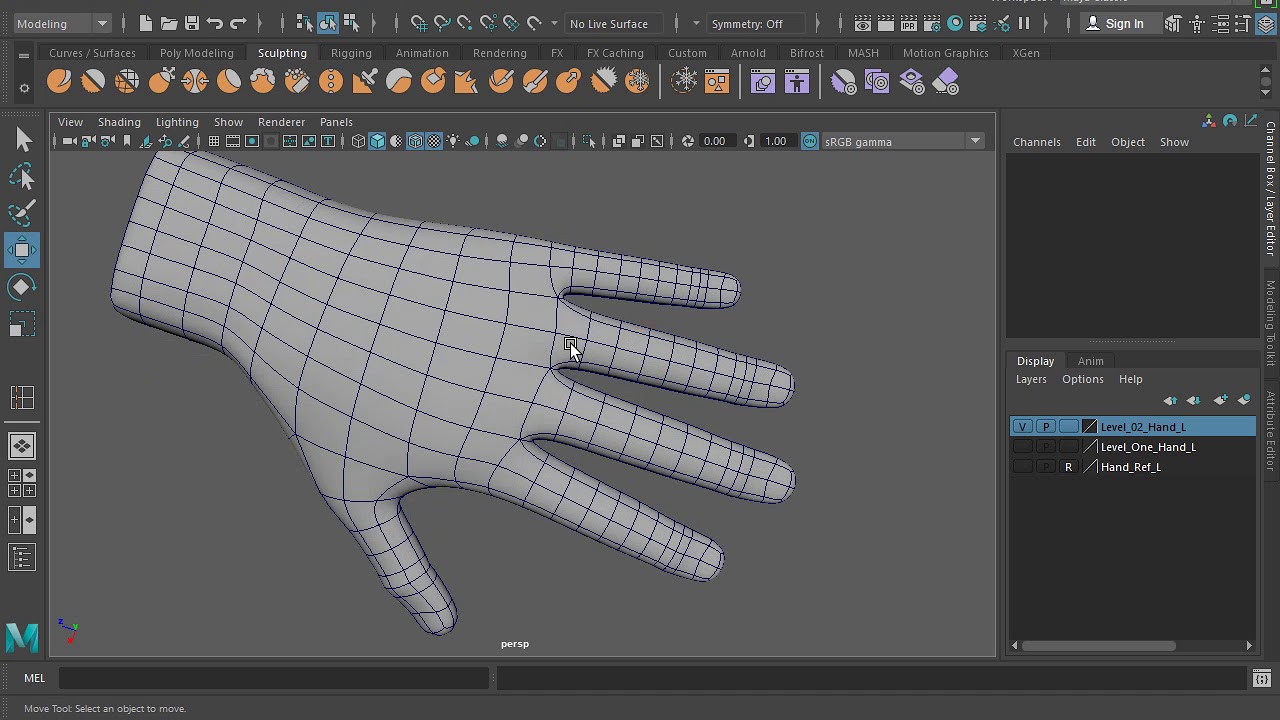Toggle visibility box of Hand_Ref_L layer
This screenshot has height=720, width=1280.
click(1022, 467)
